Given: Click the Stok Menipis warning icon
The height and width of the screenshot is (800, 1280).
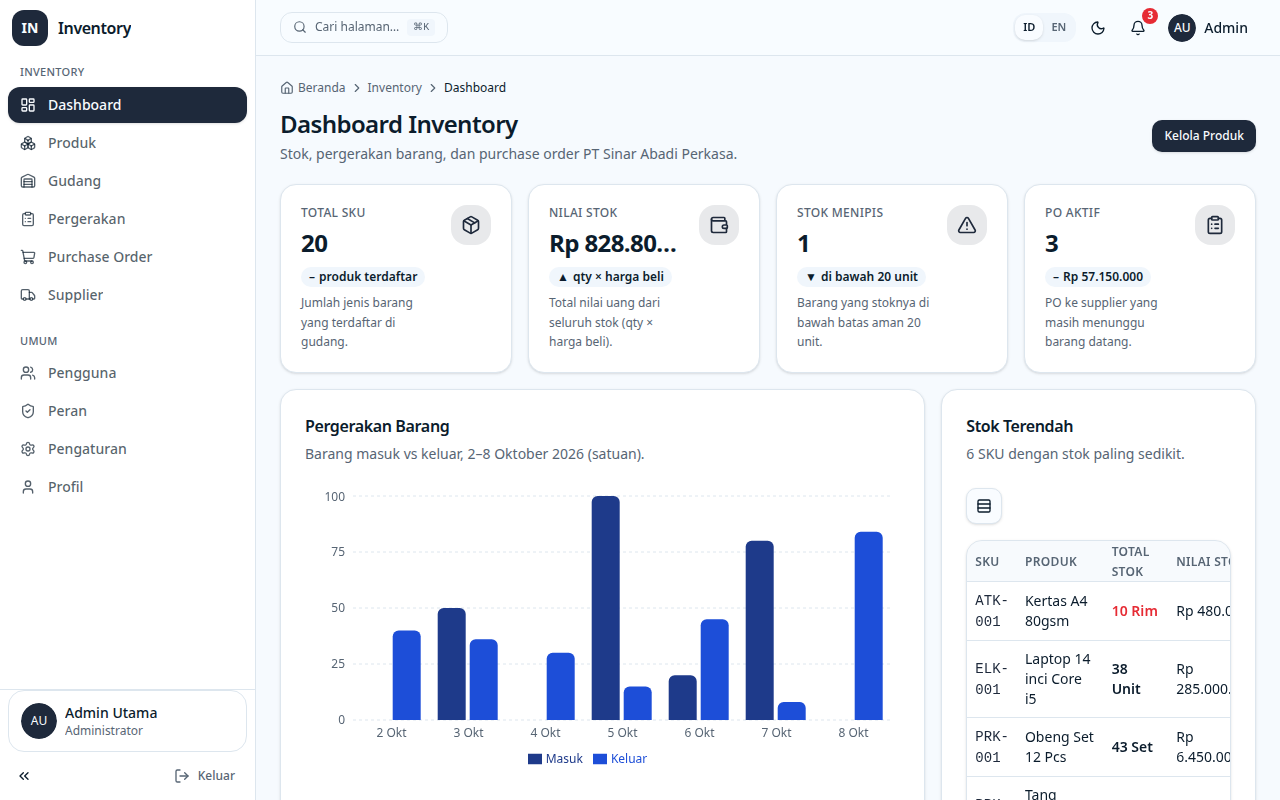Looking at the screenshot, I should tap(967, 225).
